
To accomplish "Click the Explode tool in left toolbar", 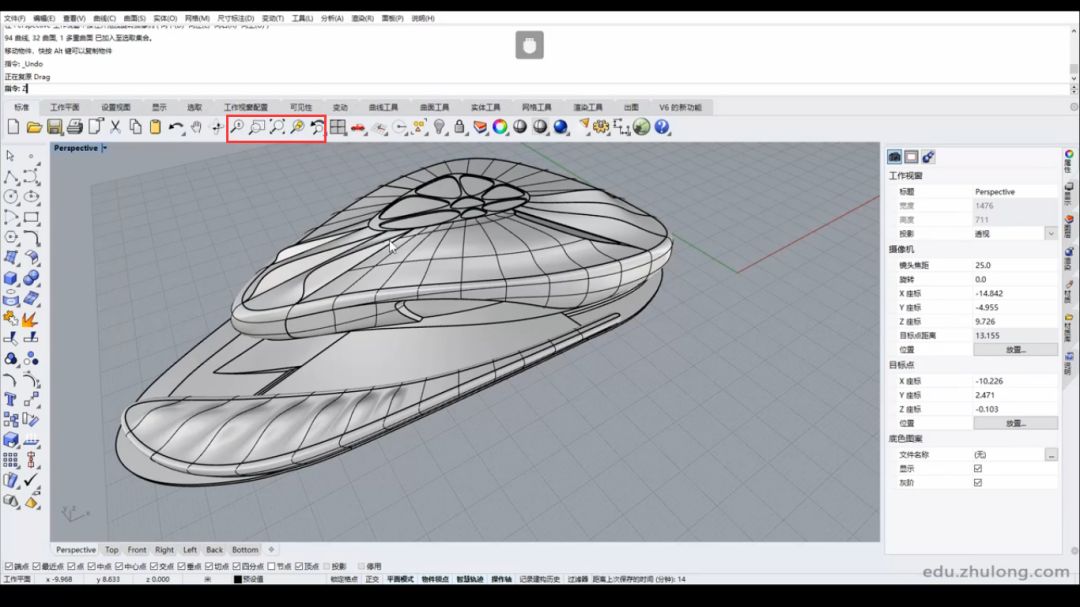I will coord(30,320).
